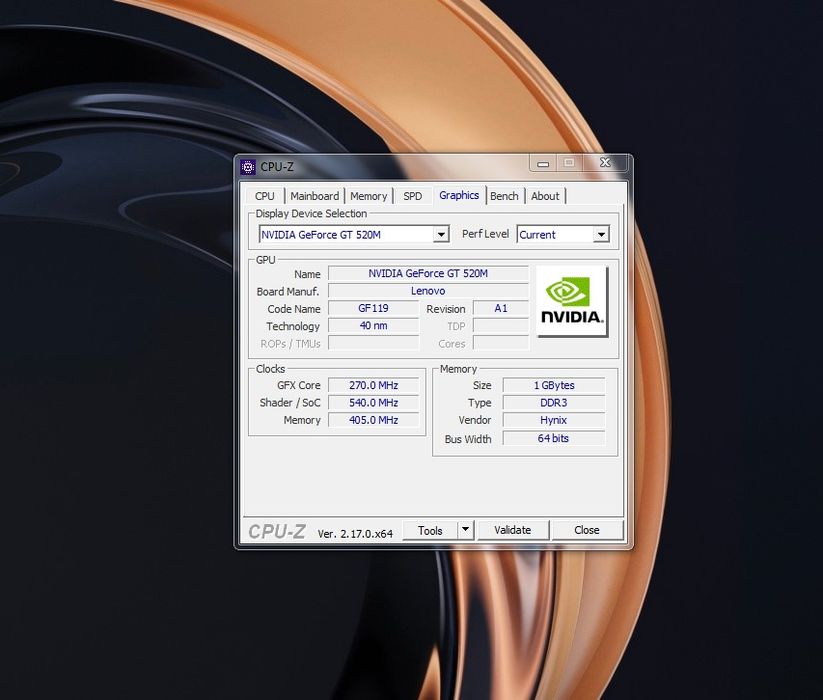This screenshot has width=823, height=700.
Task: Open the Mainboard tab
Action: [314, 196]
